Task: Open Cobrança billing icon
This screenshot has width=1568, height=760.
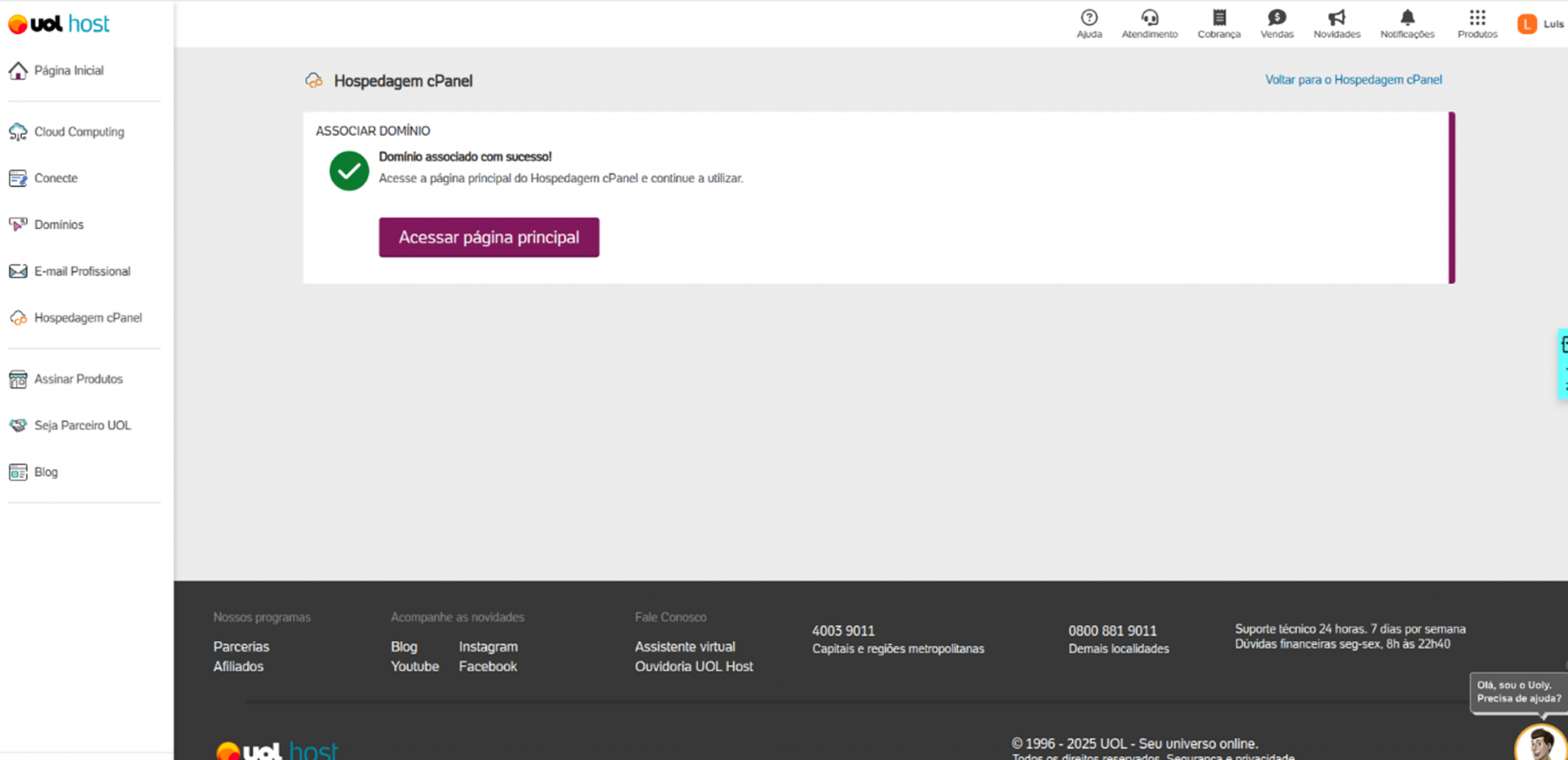Action: pyautogui.click(x=1219, y=18)
